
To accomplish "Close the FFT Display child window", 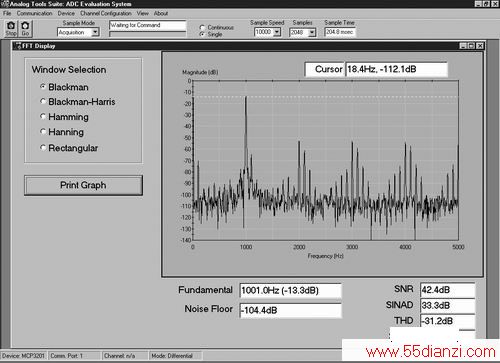I will point(480,46).
